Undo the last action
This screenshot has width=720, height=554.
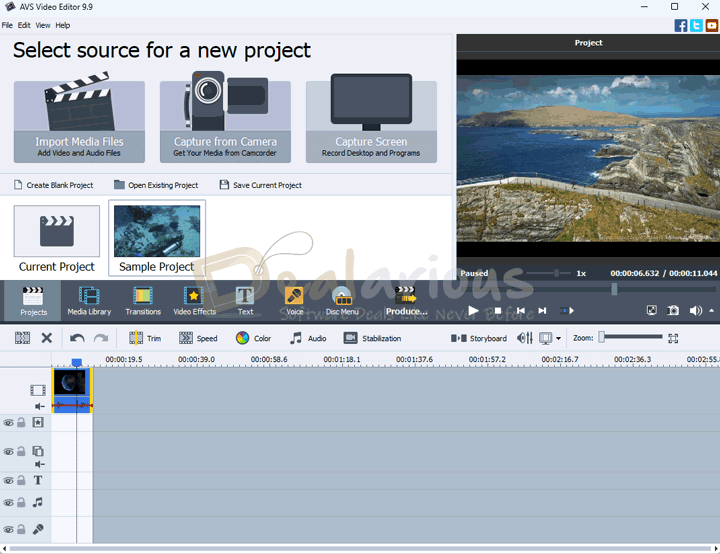pyautogui.click(x=77, y=339)
